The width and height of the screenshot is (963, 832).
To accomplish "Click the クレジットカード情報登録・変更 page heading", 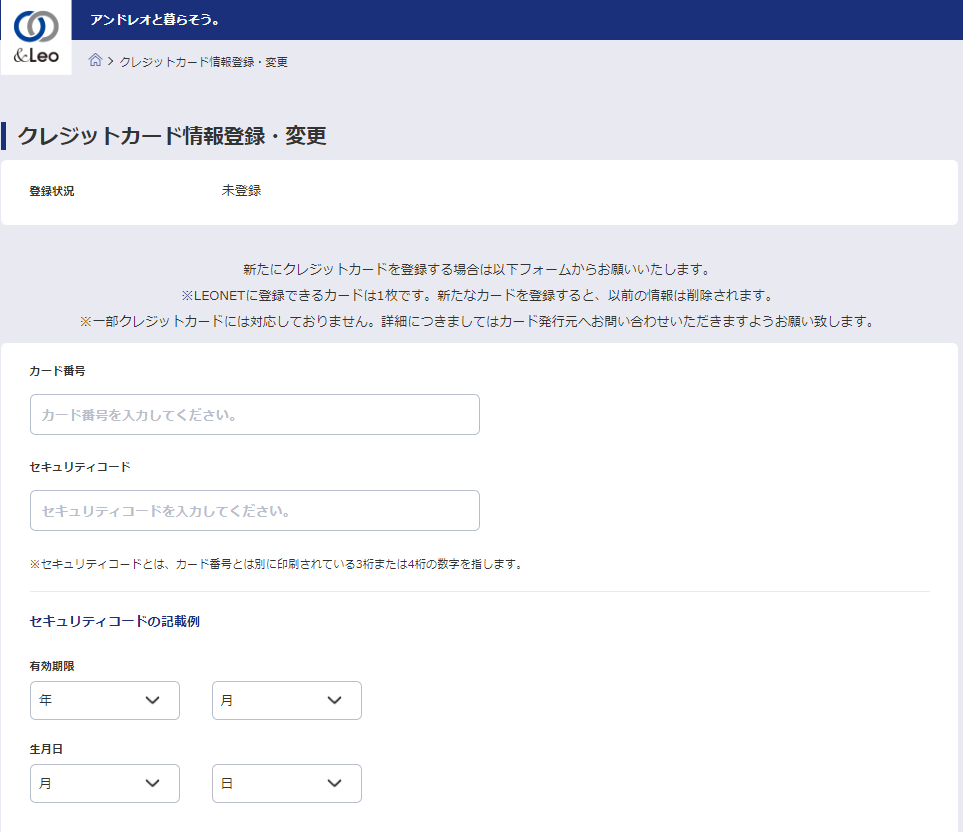I will (x=172, y=136).
